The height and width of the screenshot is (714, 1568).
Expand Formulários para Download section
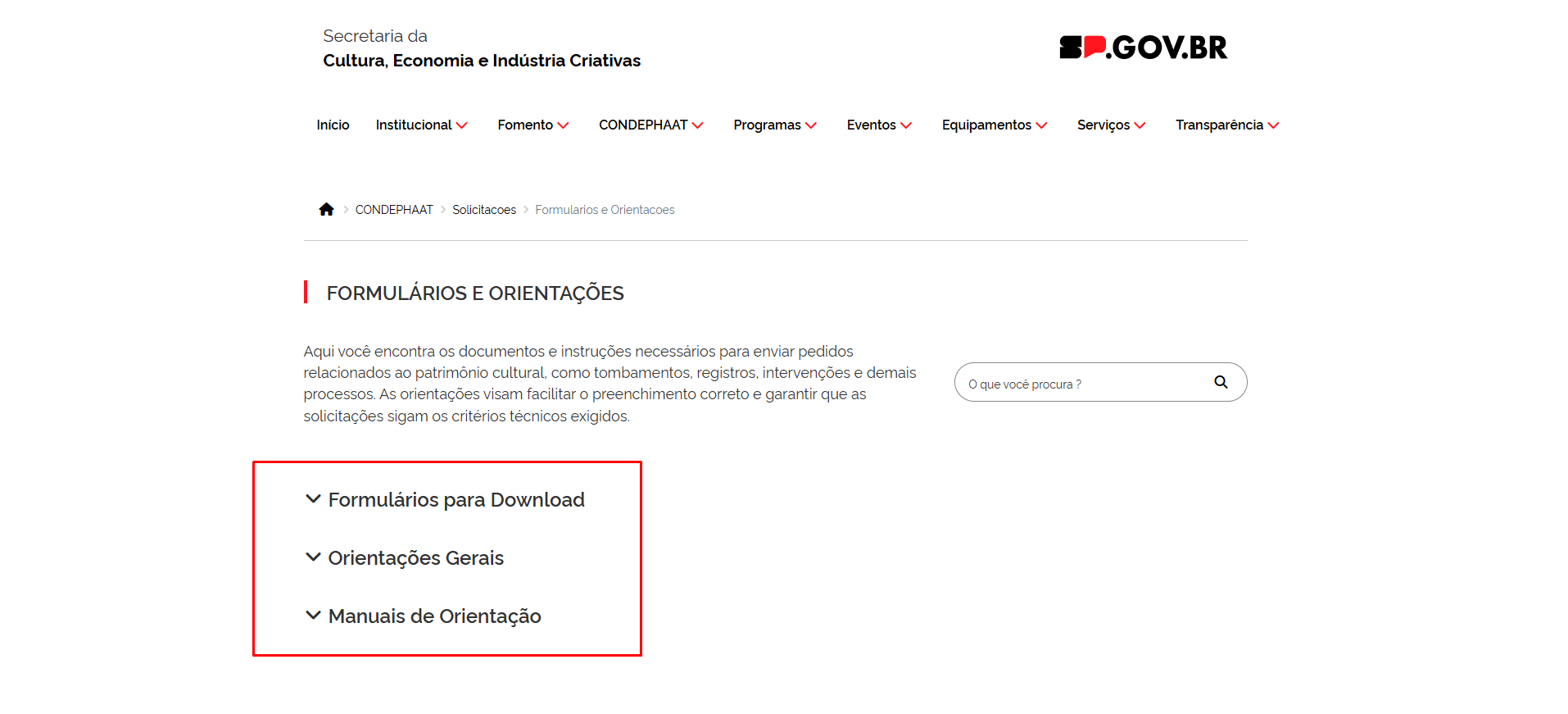(x=455, y=500)
